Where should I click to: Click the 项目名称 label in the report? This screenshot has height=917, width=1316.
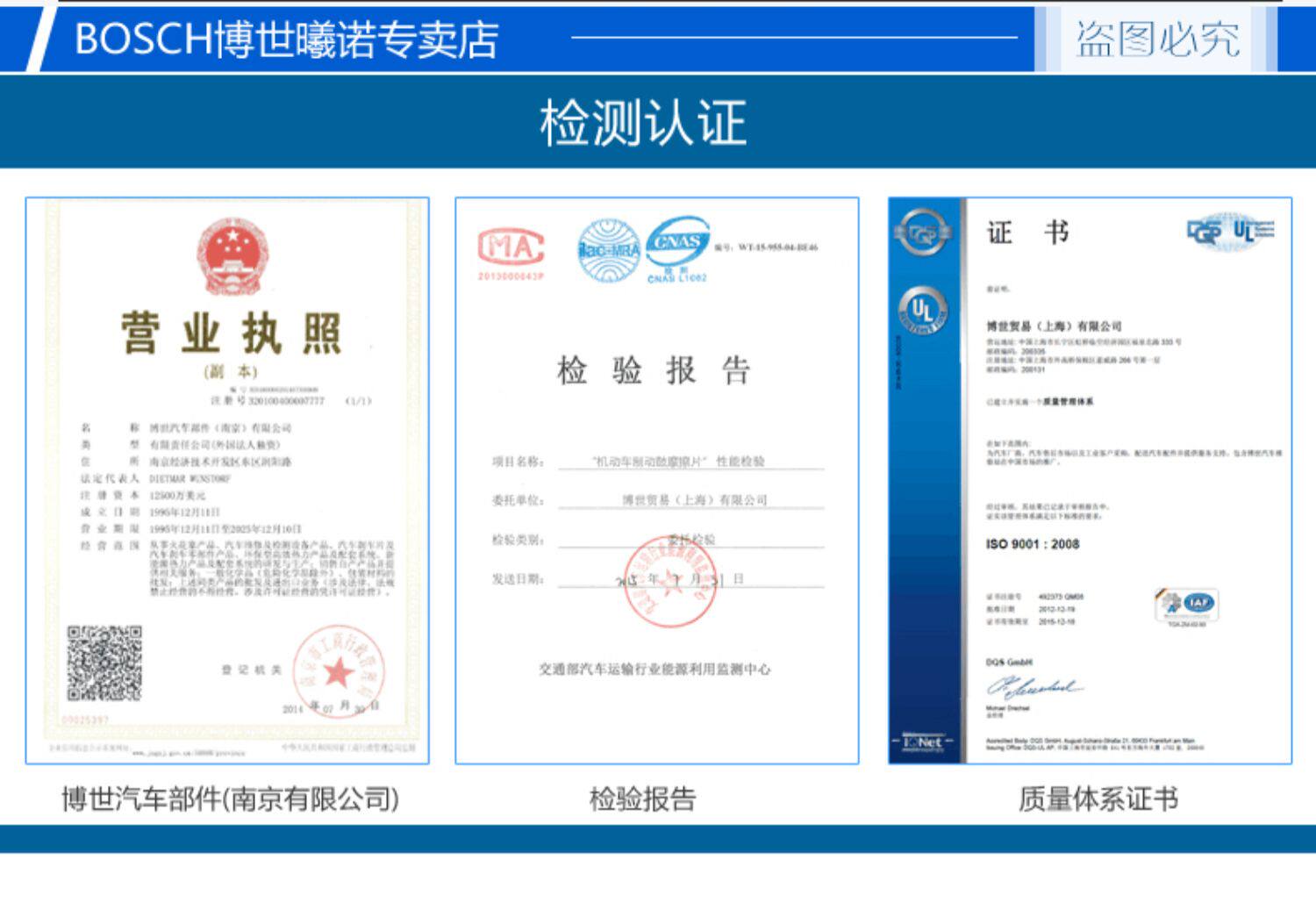click(518, 462)
